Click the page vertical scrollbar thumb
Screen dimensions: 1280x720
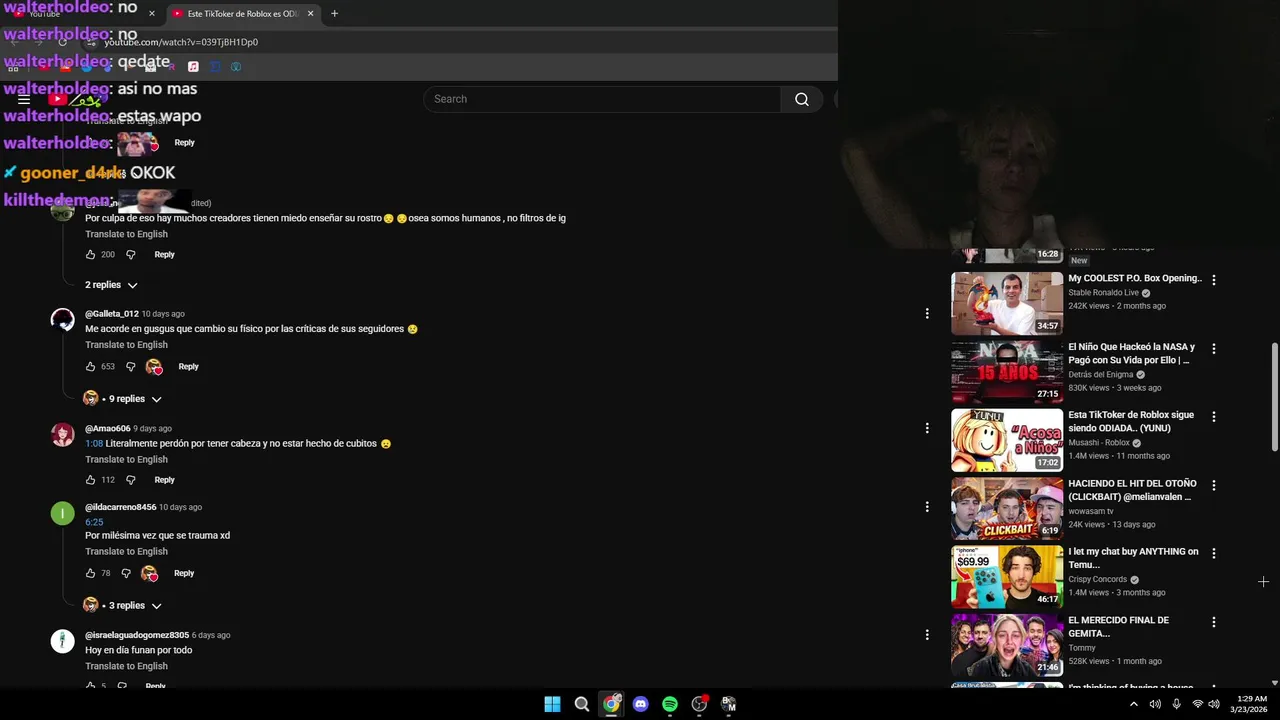tap(1274, 397)
